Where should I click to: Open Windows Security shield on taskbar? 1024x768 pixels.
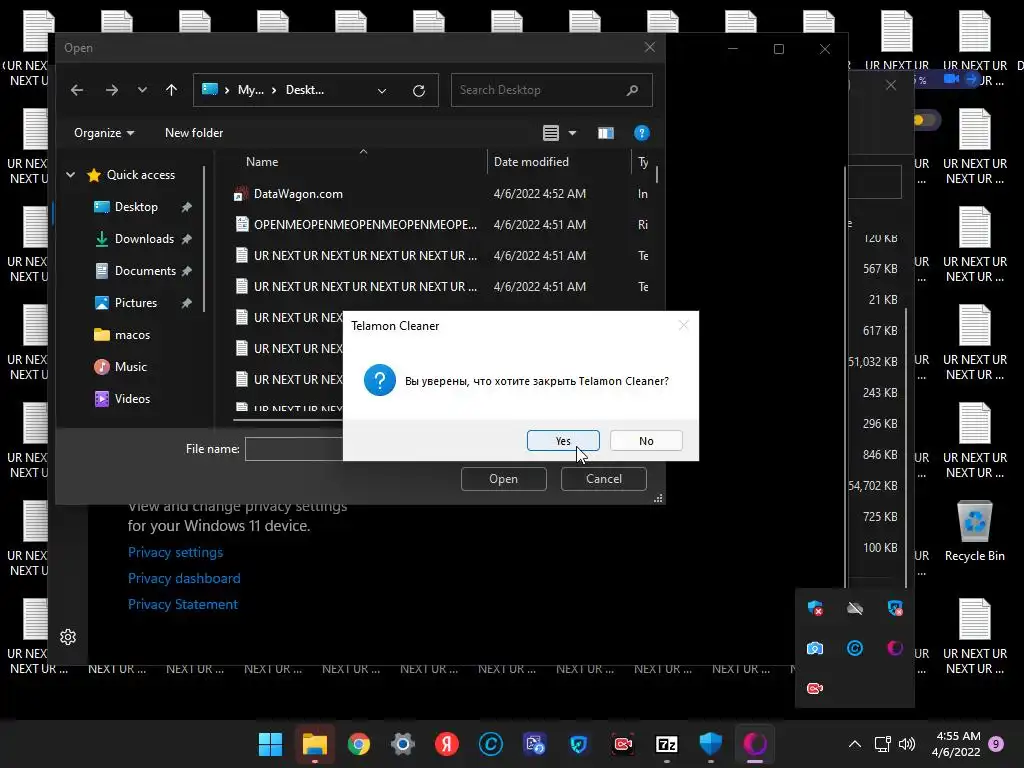click(x=711, y=744)
